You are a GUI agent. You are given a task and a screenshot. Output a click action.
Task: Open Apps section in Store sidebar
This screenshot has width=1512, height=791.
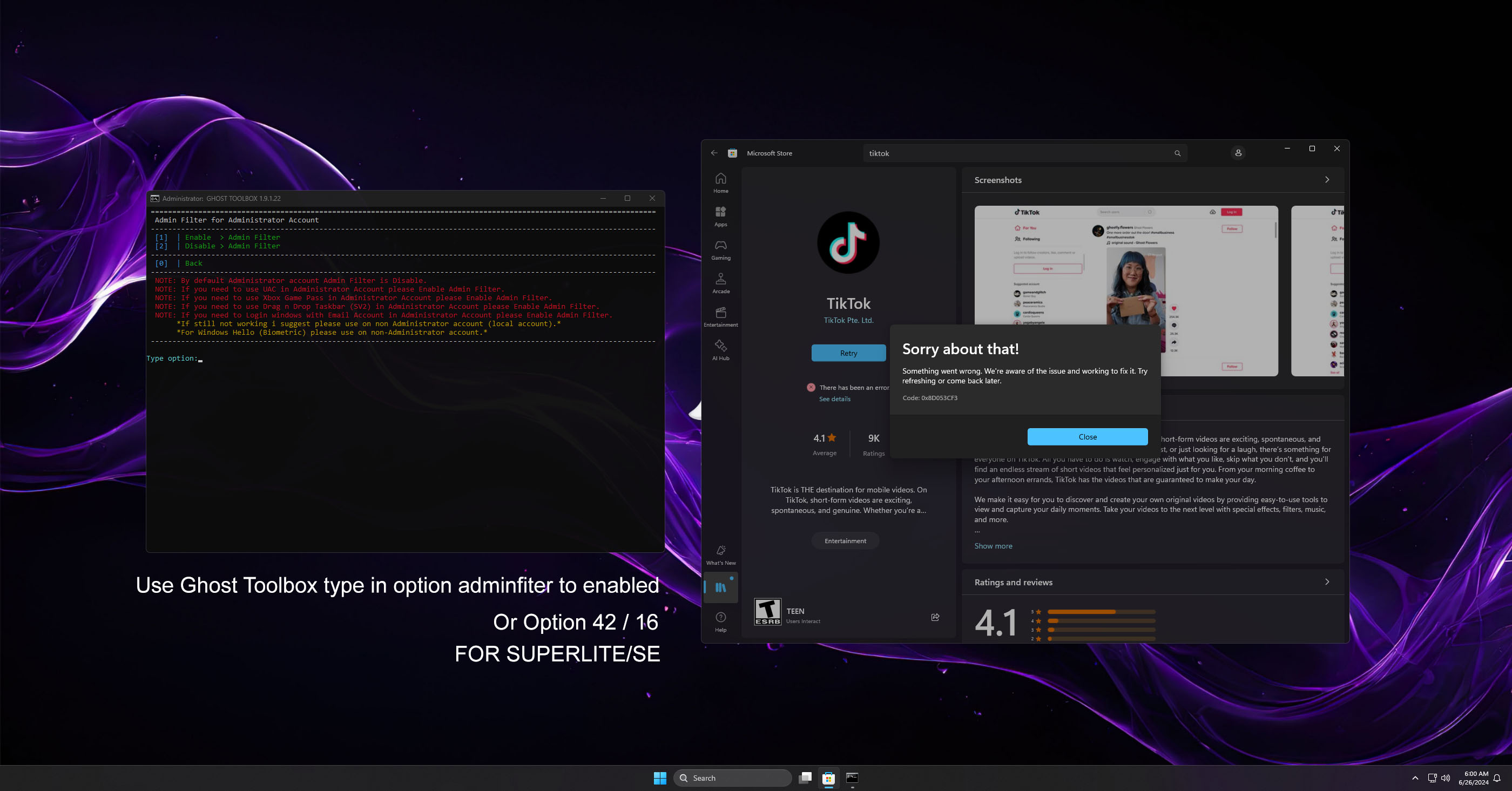(x=721, y=217)
